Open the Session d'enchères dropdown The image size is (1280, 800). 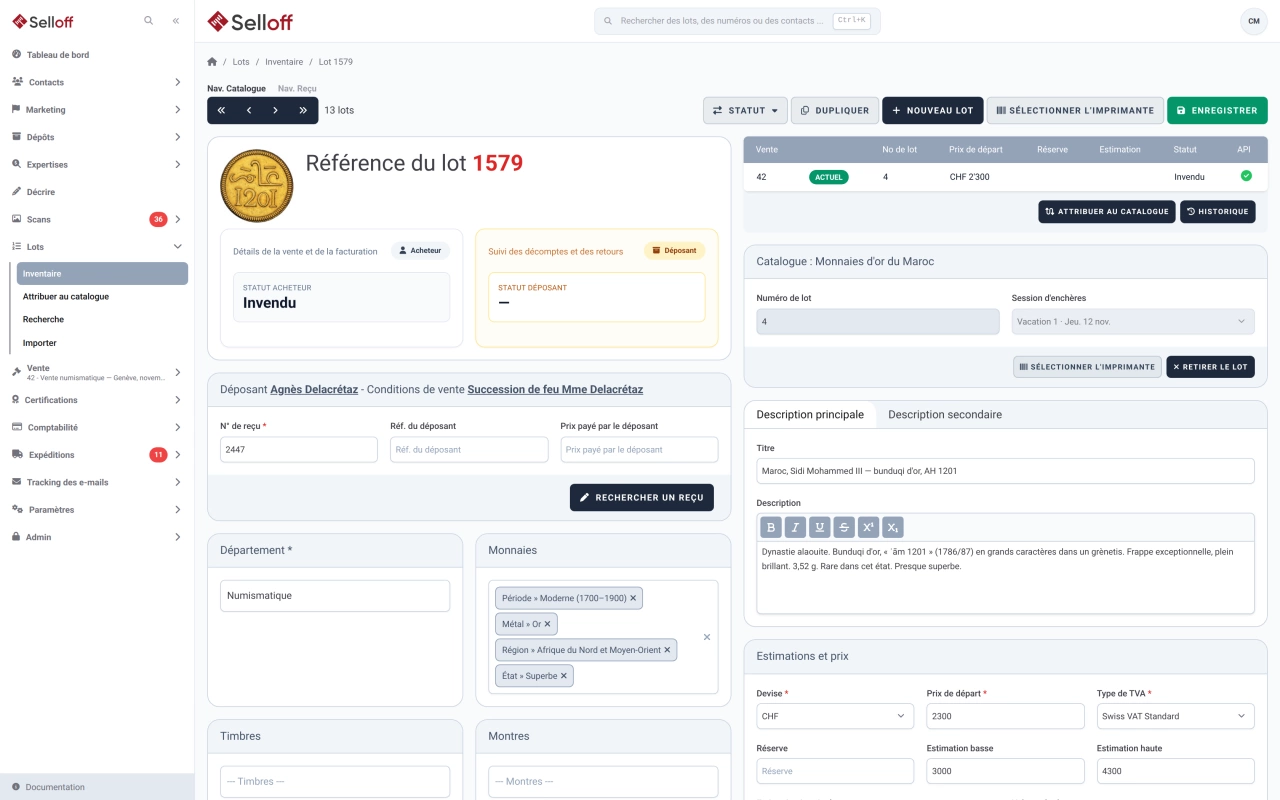[x=1132, y=322]
